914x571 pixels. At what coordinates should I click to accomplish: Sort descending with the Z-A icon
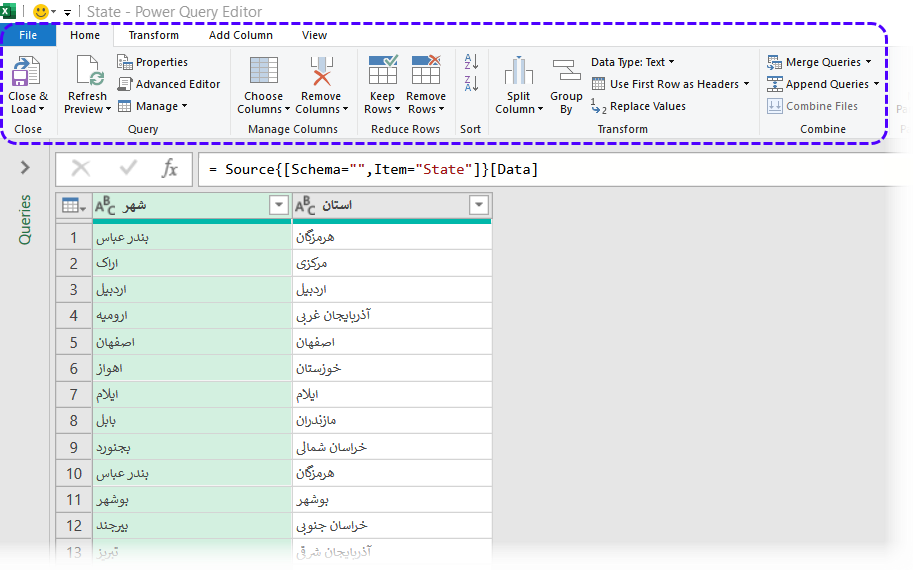tap(471, 84)
